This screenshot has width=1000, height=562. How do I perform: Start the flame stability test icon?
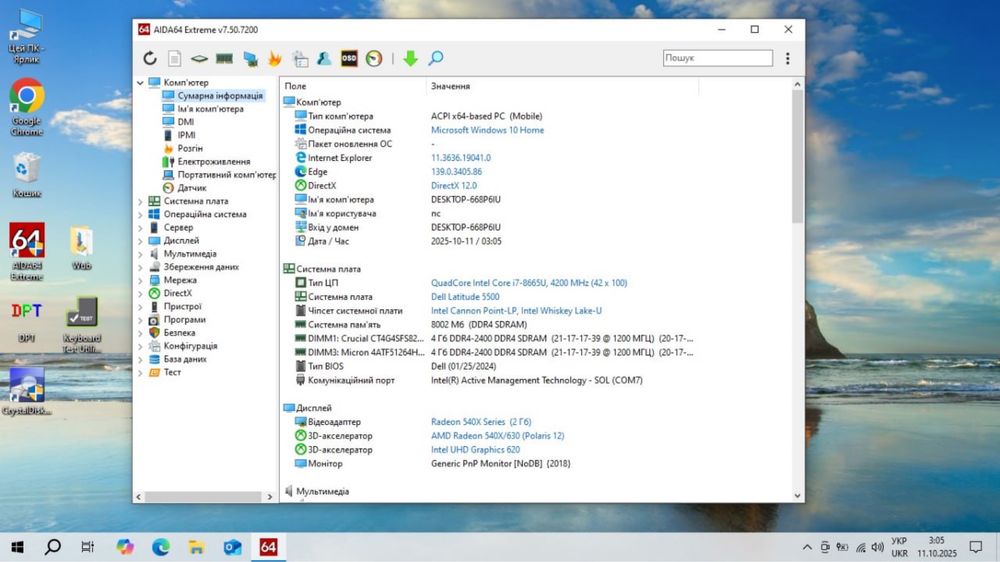(x=275, y=59)
